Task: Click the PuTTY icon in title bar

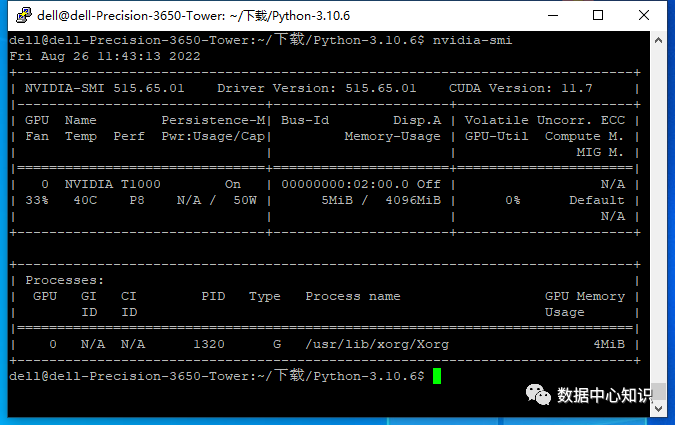Action: [24, 16]
